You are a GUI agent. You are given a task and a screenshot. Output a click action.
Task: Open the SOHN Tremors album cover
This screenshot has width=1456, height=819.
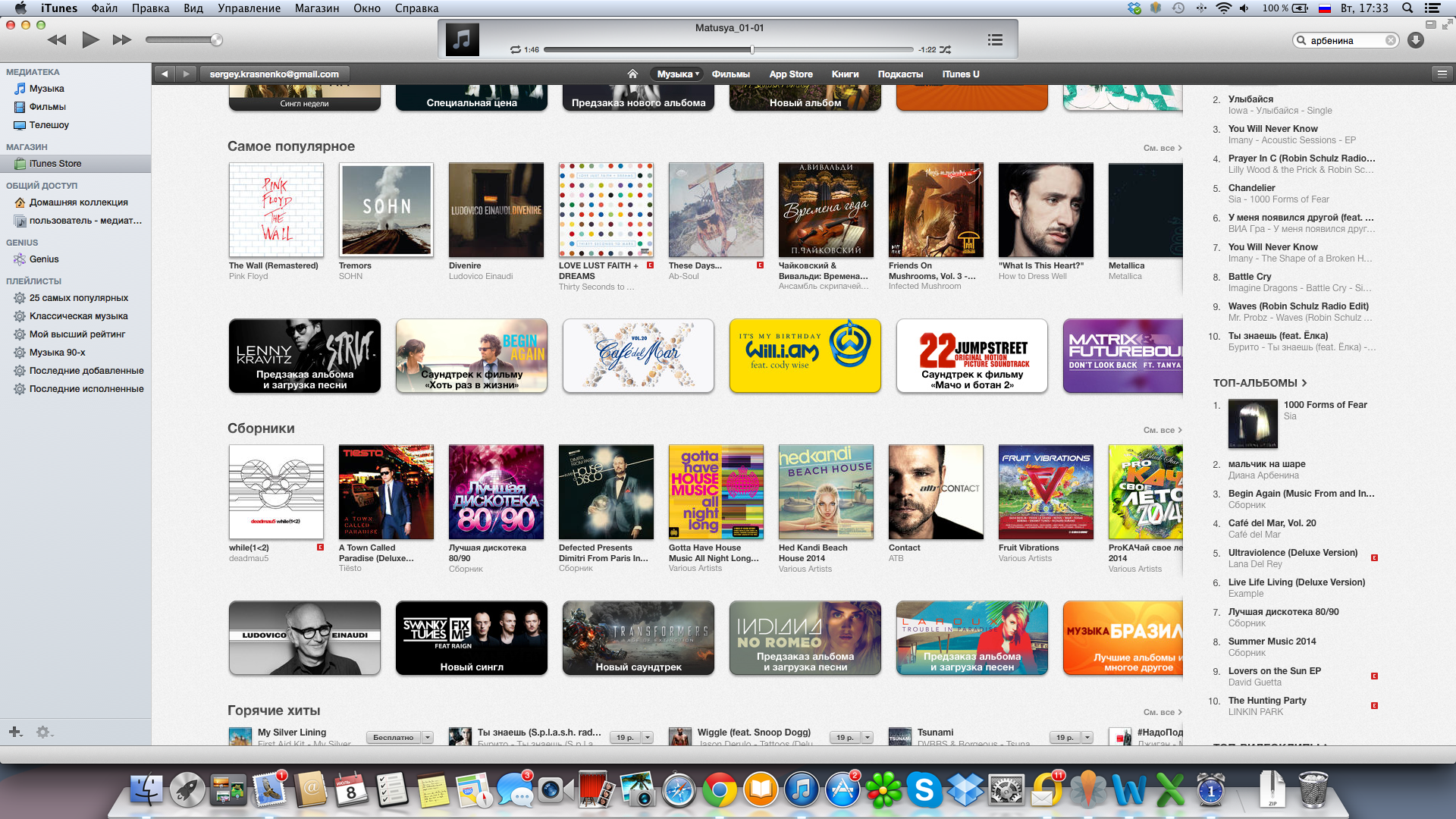tap(386, 210)
